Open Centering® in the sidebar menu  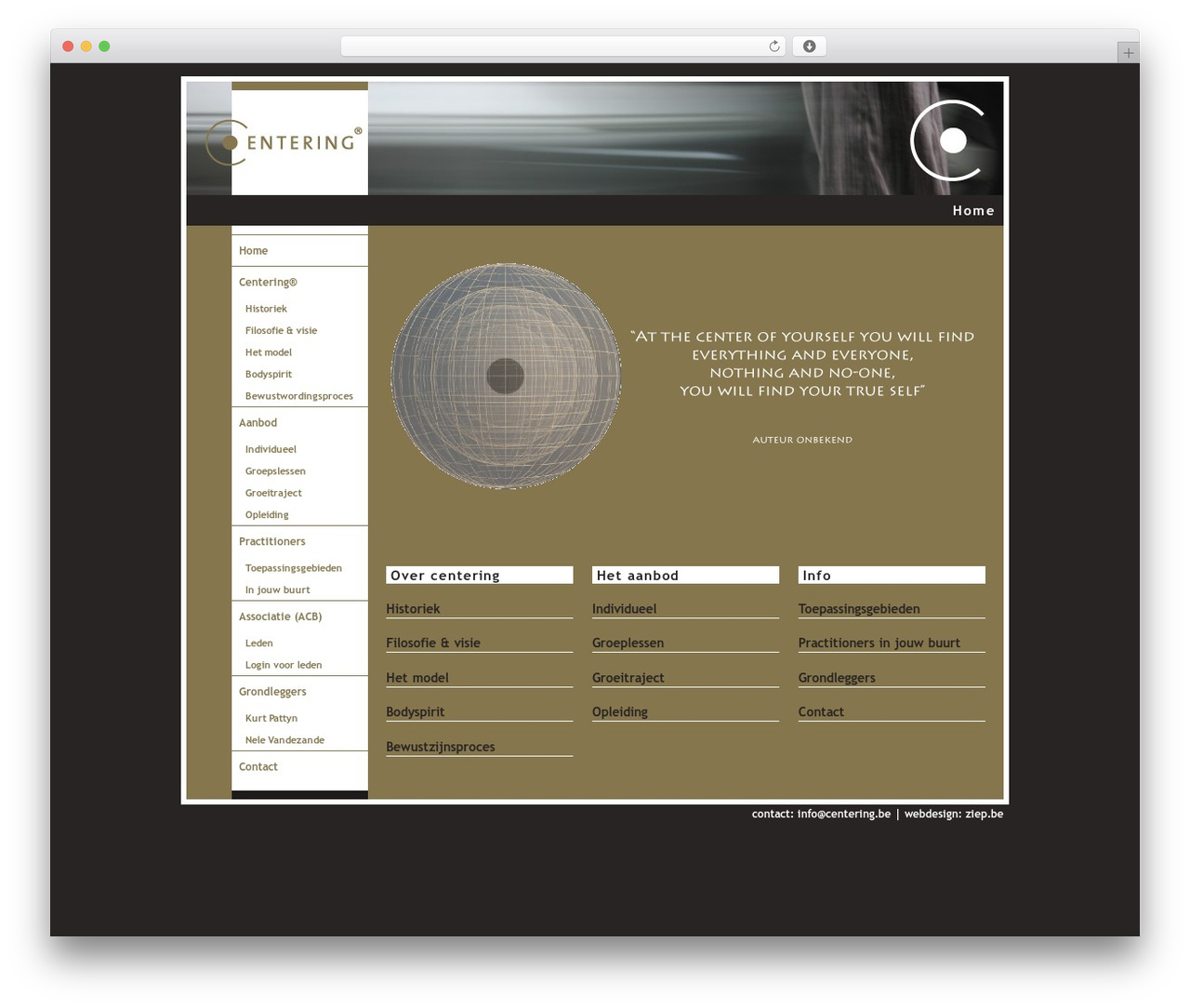click(x=268, y=283)
